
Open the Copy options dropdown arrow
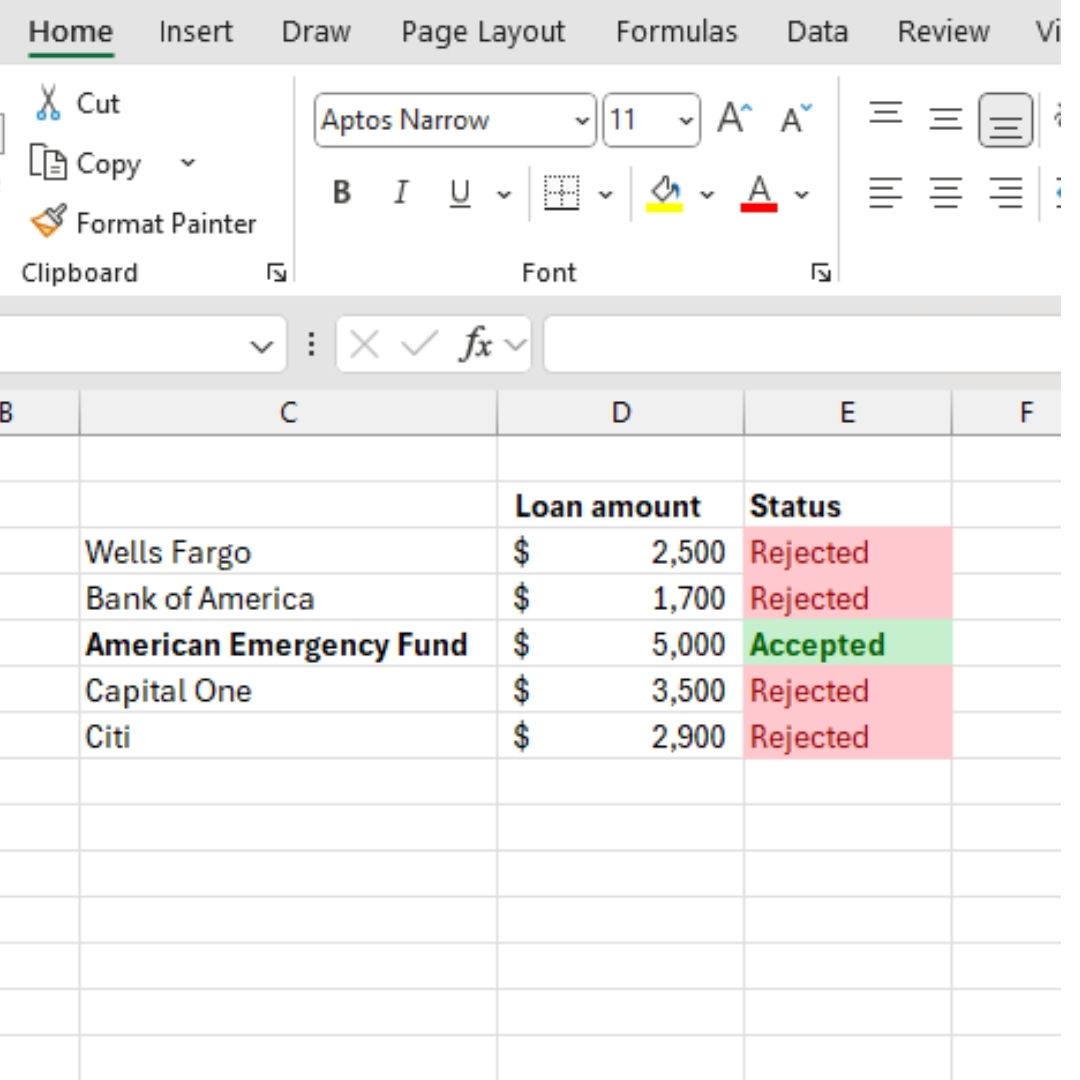[187, 163]
